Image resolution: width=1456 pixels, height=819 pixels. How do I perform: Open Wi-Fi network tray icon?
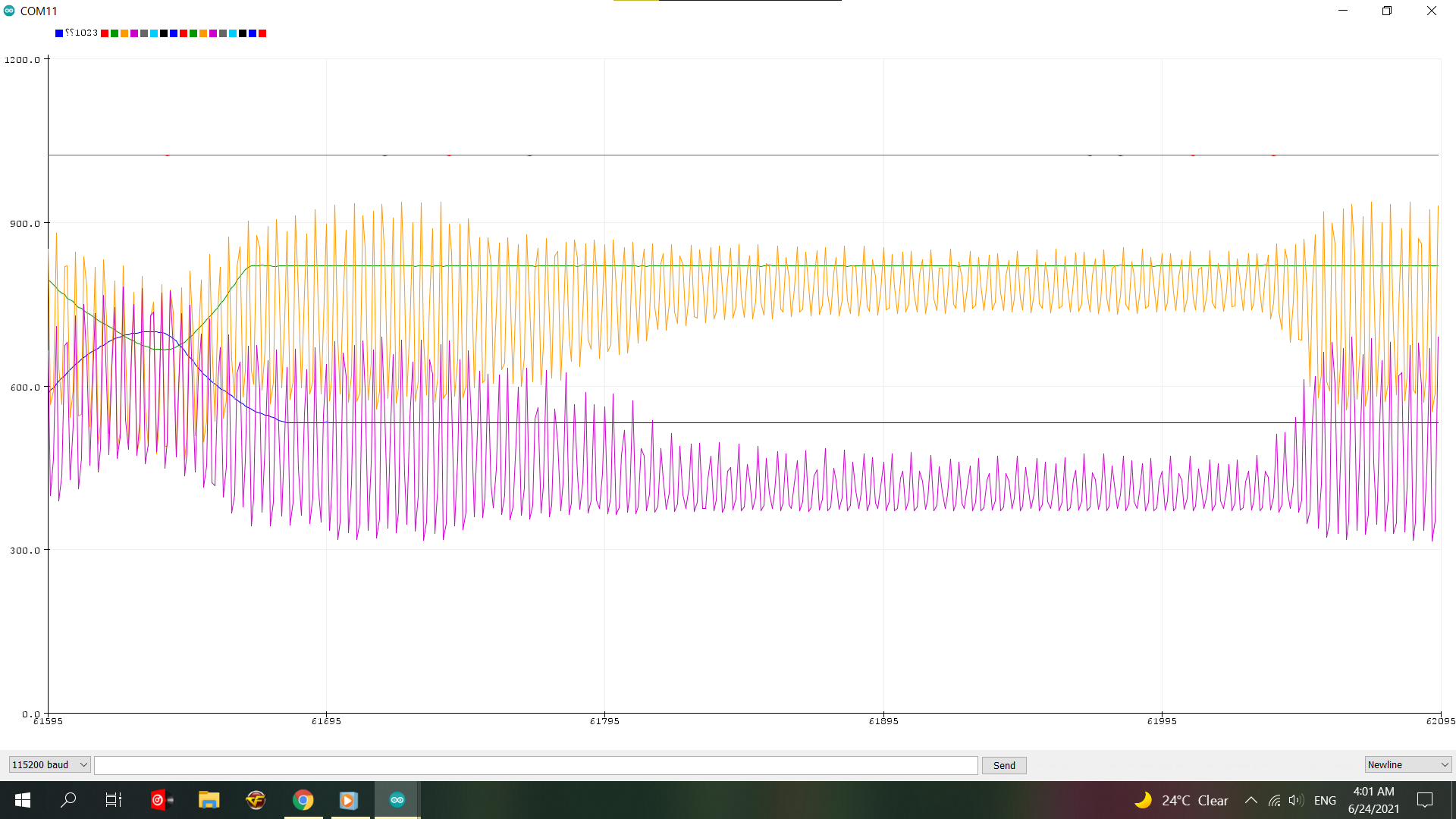[1274, 800]
